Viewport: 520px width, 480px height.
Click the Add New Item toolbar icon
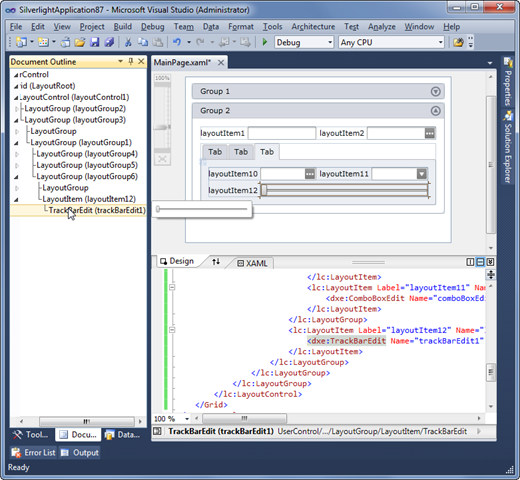tap(43, 42)
